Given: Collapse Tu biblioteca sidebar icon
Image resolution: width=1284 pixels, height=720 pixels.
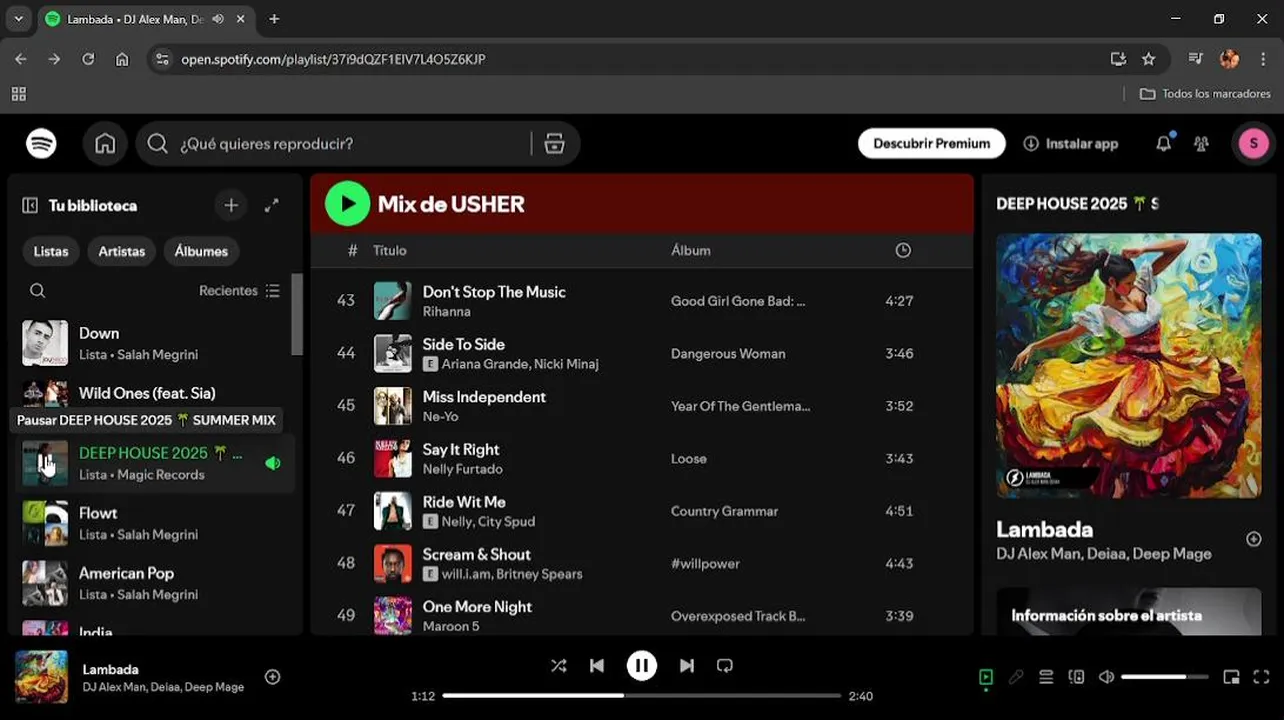Looking at the screenshot, I should tap(30, 205).
